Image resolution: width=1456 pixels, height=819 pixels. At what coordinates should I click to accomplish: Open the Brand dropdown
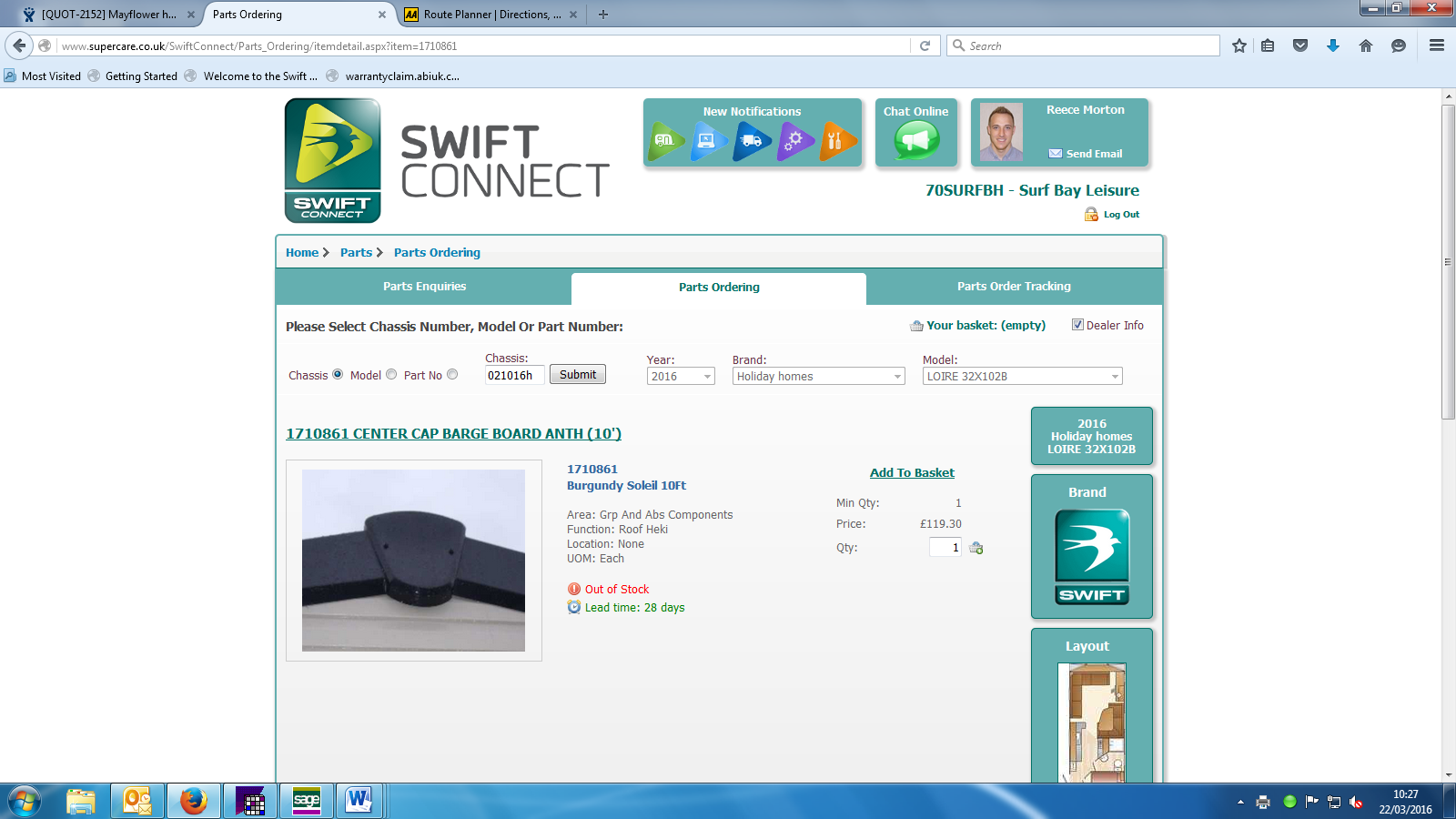818,376
